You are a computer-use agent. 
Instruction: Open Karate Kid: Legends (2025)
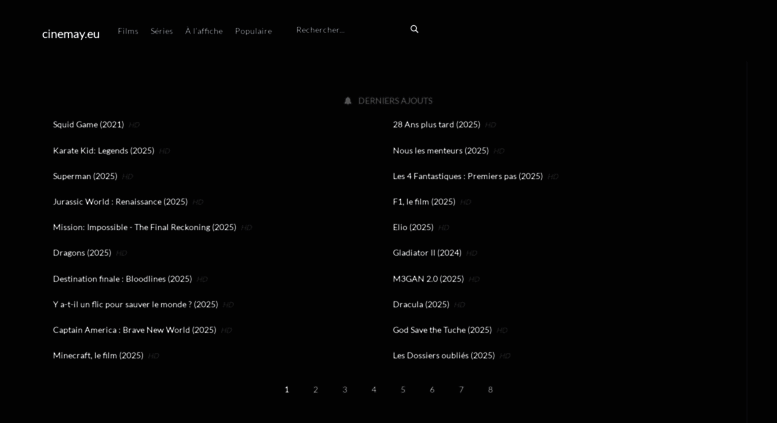coord(103,151)
